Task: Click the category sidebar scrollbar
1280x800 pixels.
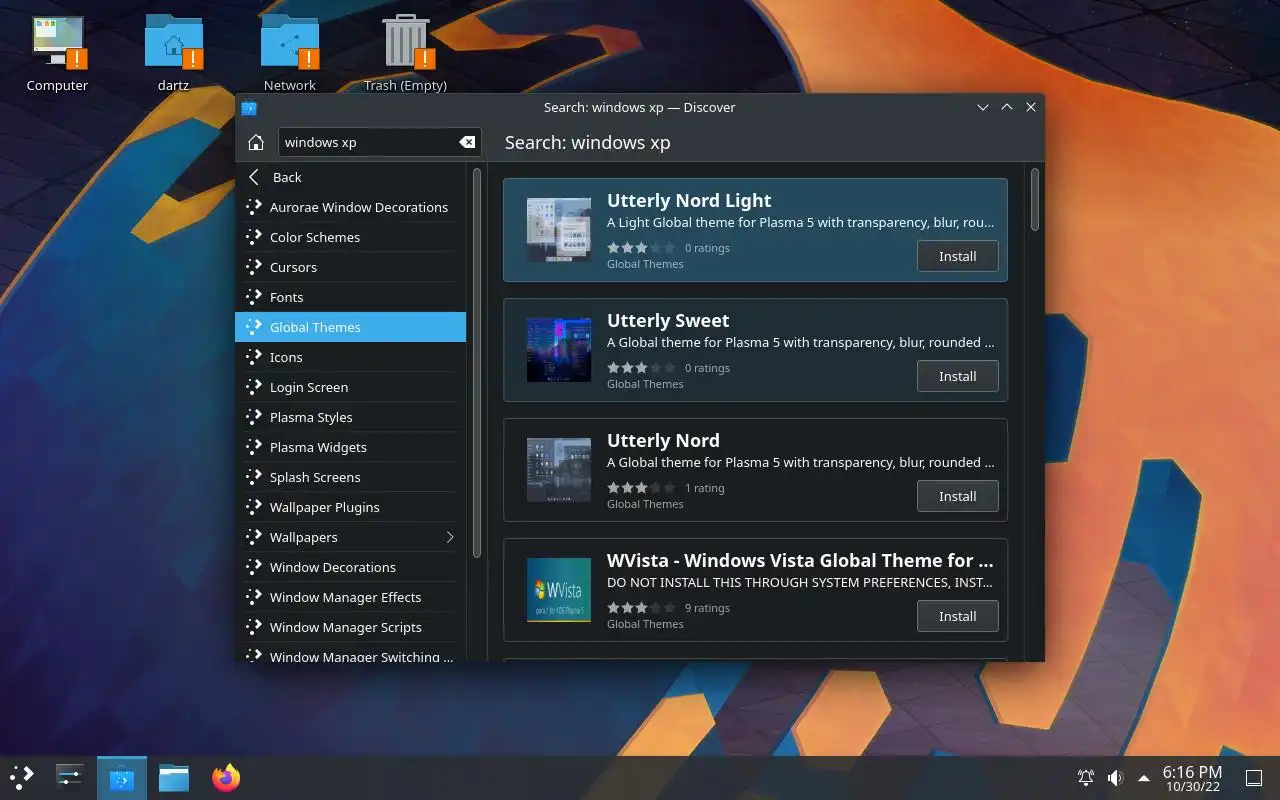Action: (477, 362)
